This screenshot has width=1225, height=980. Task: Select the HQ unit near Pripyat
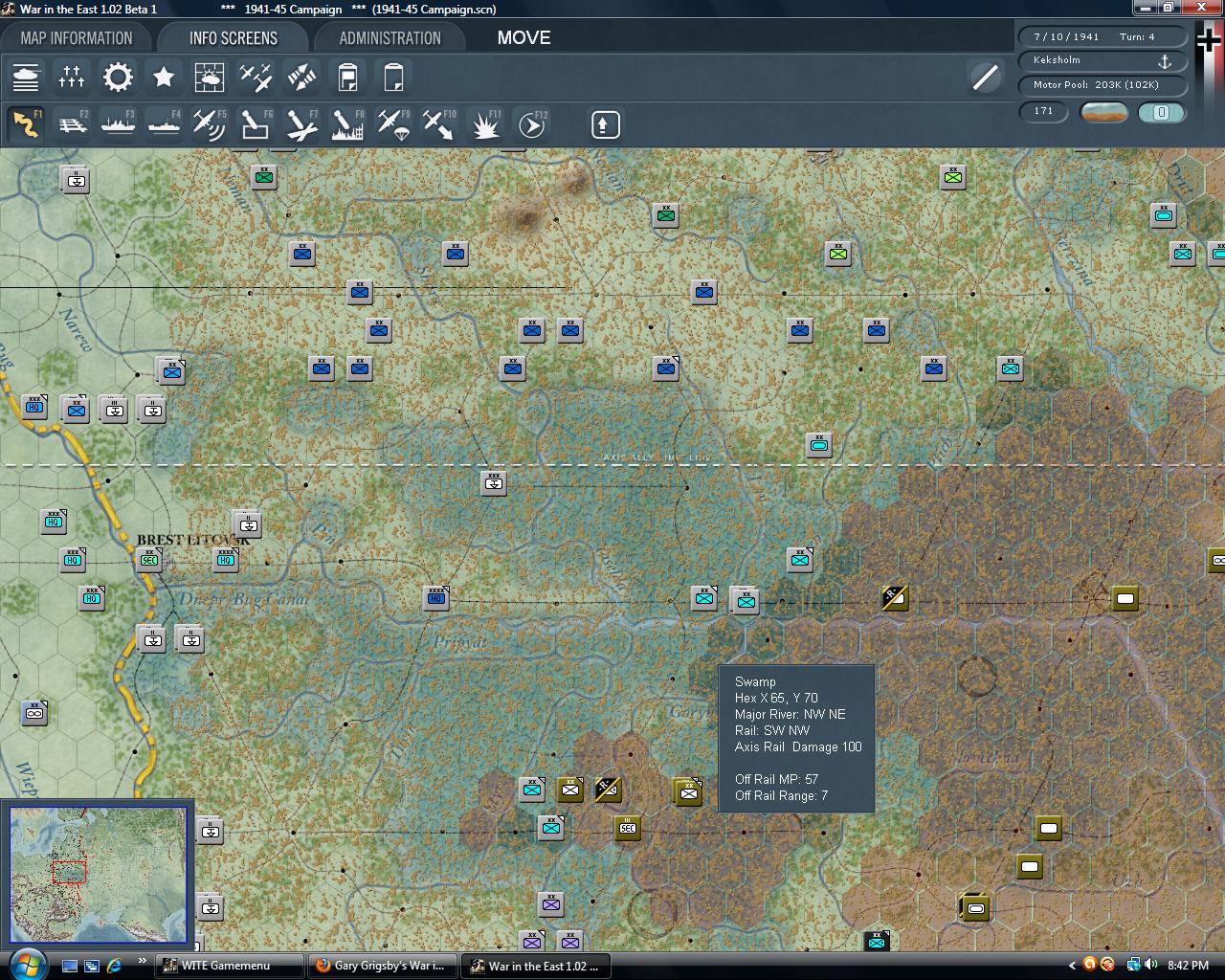point(435,598)
